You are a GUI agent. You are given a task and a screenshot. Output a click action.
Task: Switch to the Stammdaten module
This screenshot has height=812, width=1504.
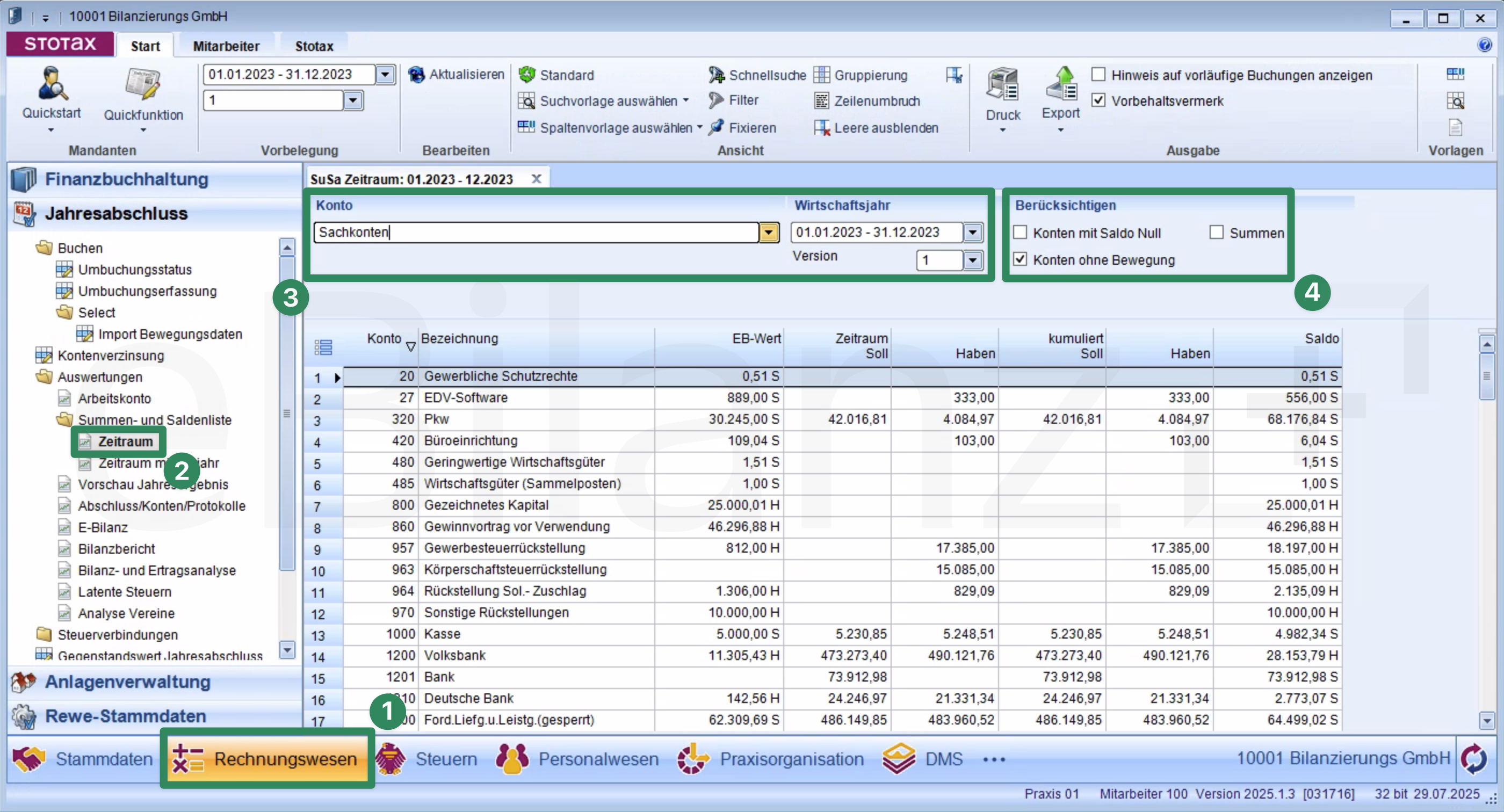tap(82, 759)
